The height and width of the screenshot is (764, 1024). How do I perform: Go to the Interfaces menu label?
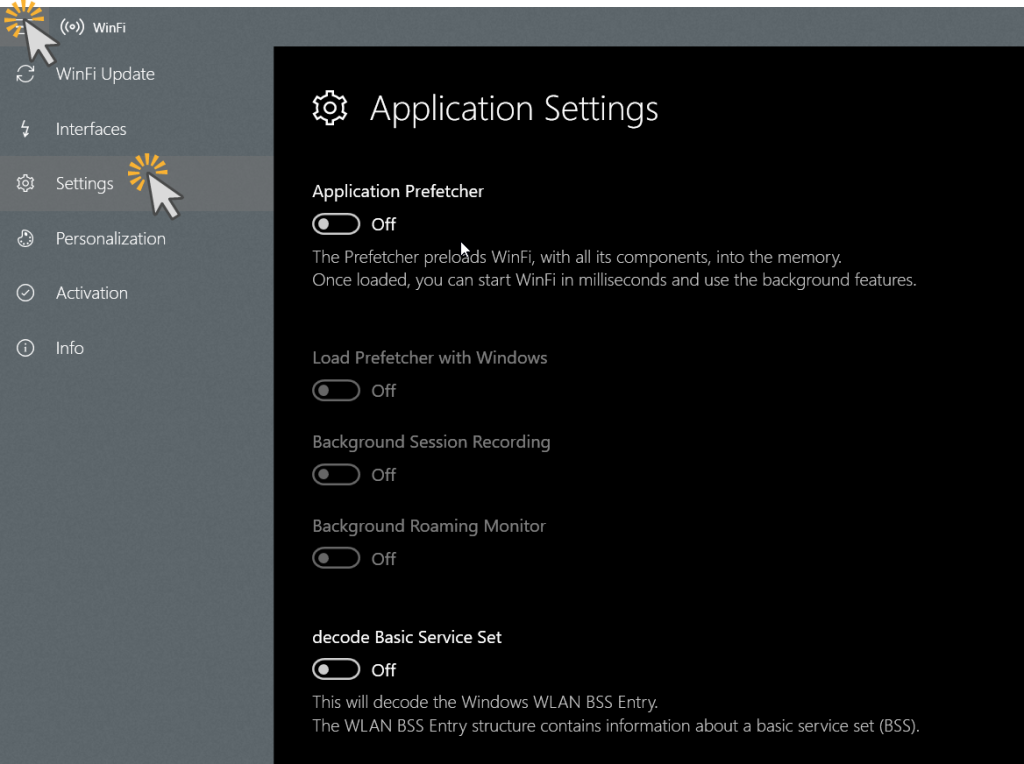coord(91,129)
